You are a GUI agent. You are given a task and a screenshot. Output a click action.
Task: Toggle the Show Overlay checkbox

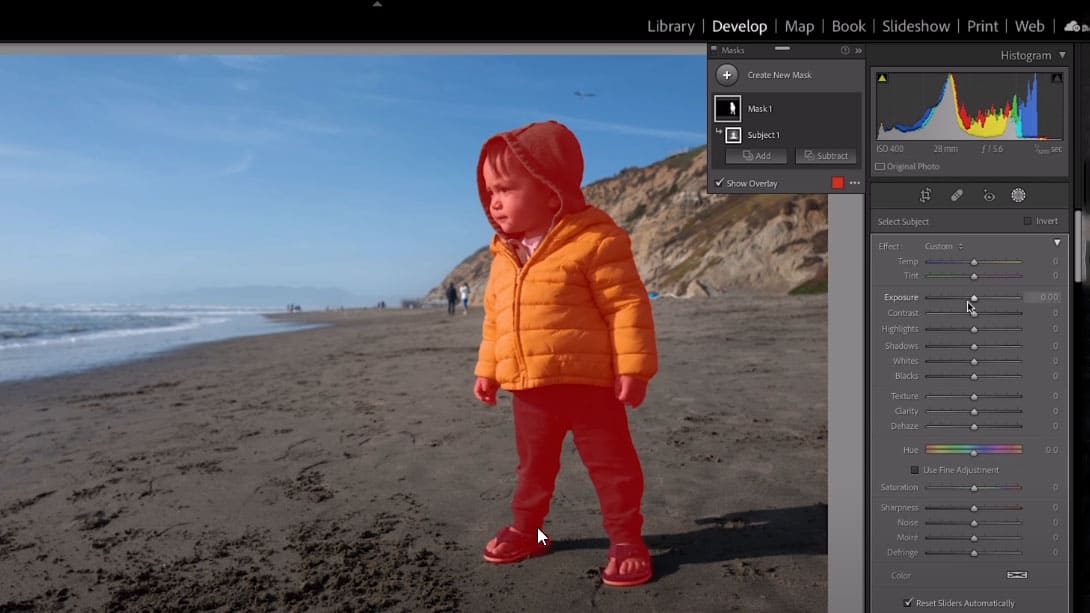click(x=719, y=183)
